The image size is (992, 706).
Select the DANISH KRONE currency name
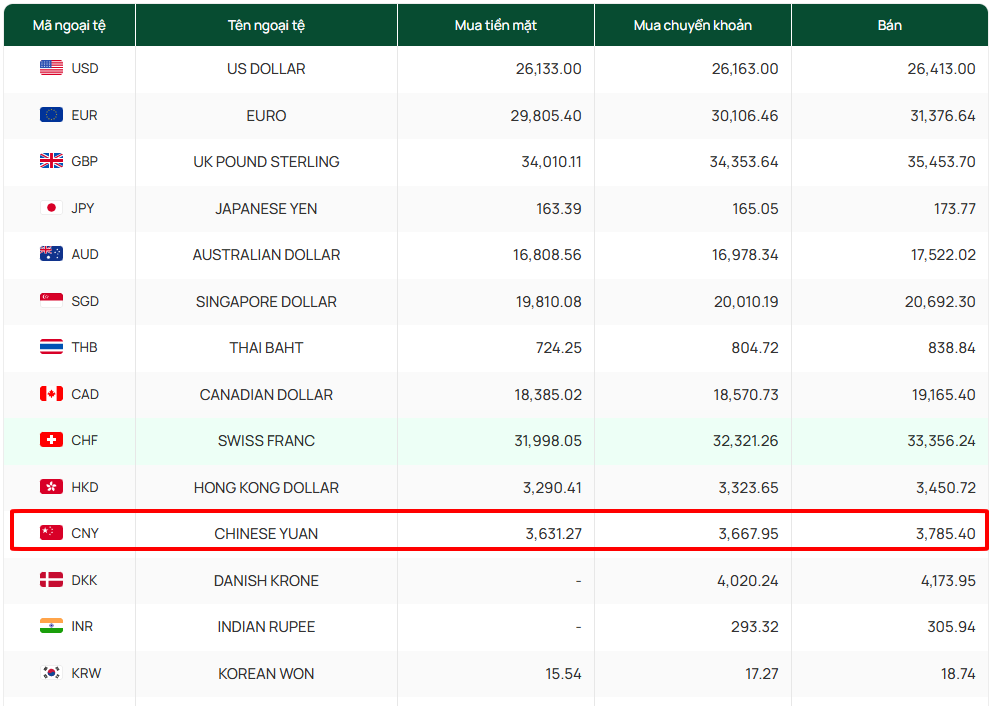pos(266,580)
